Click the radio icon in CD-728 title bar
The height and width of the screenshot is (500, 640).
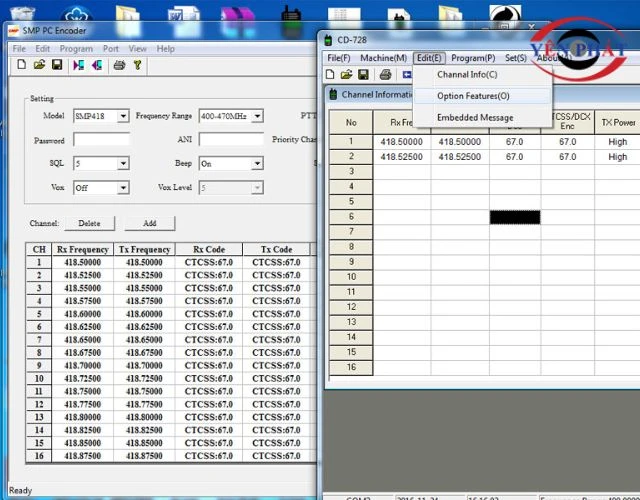tap(328, 40)
